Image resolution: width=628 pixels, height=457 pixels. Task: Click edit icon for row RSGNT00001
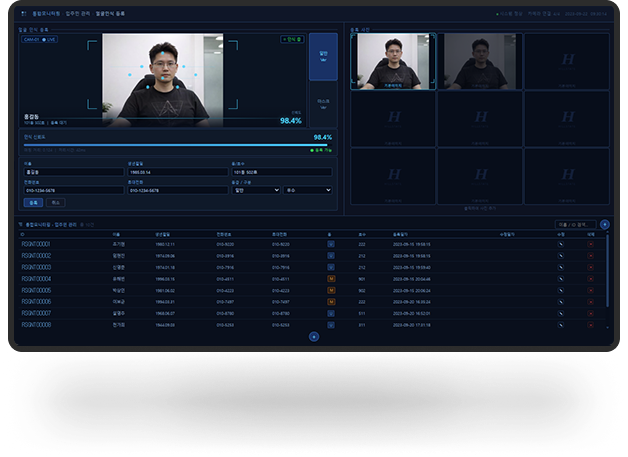coord(561,243)
